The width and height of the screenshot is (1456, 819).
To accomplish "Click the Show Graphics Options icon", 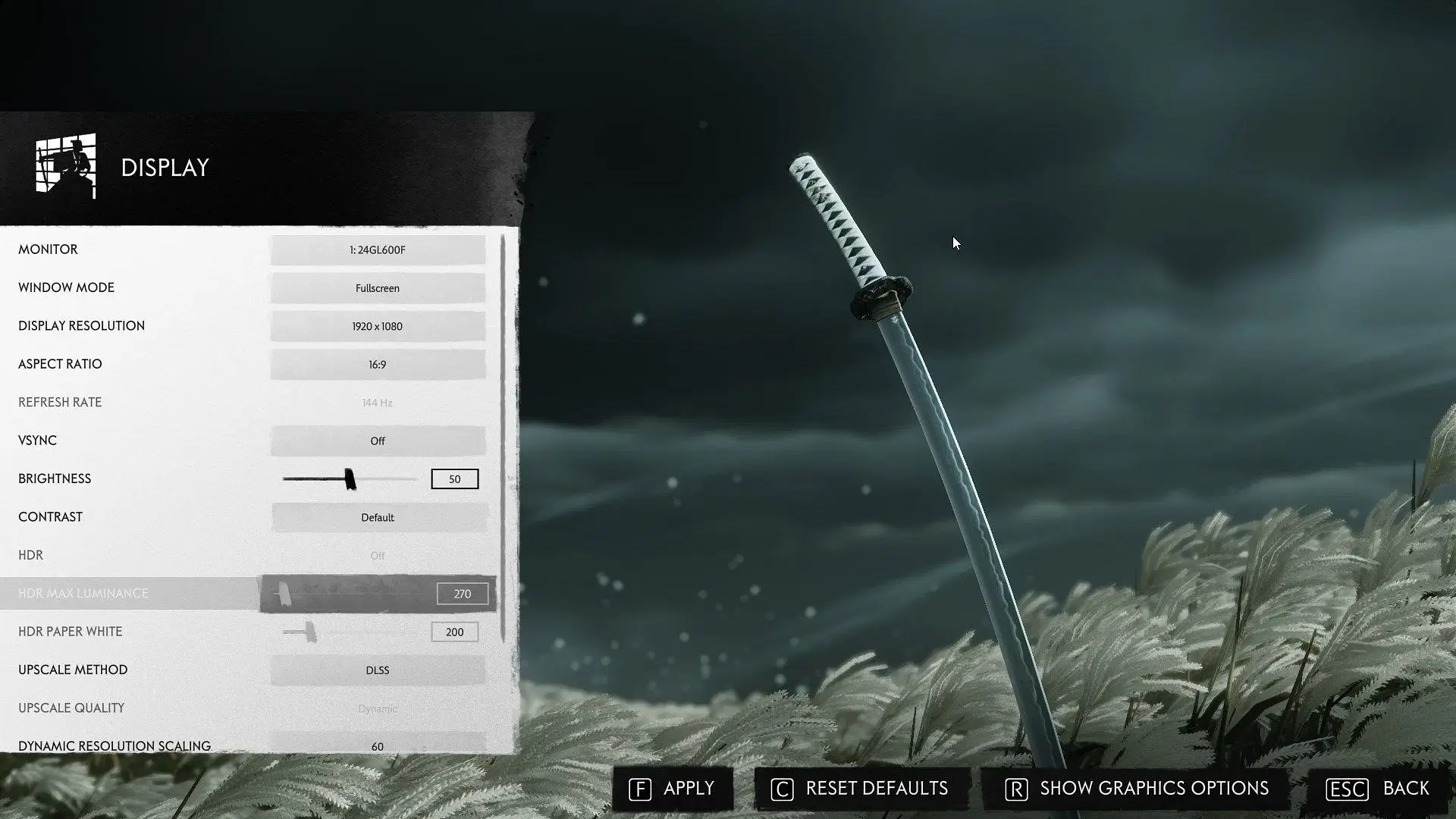I will 1016,788.
